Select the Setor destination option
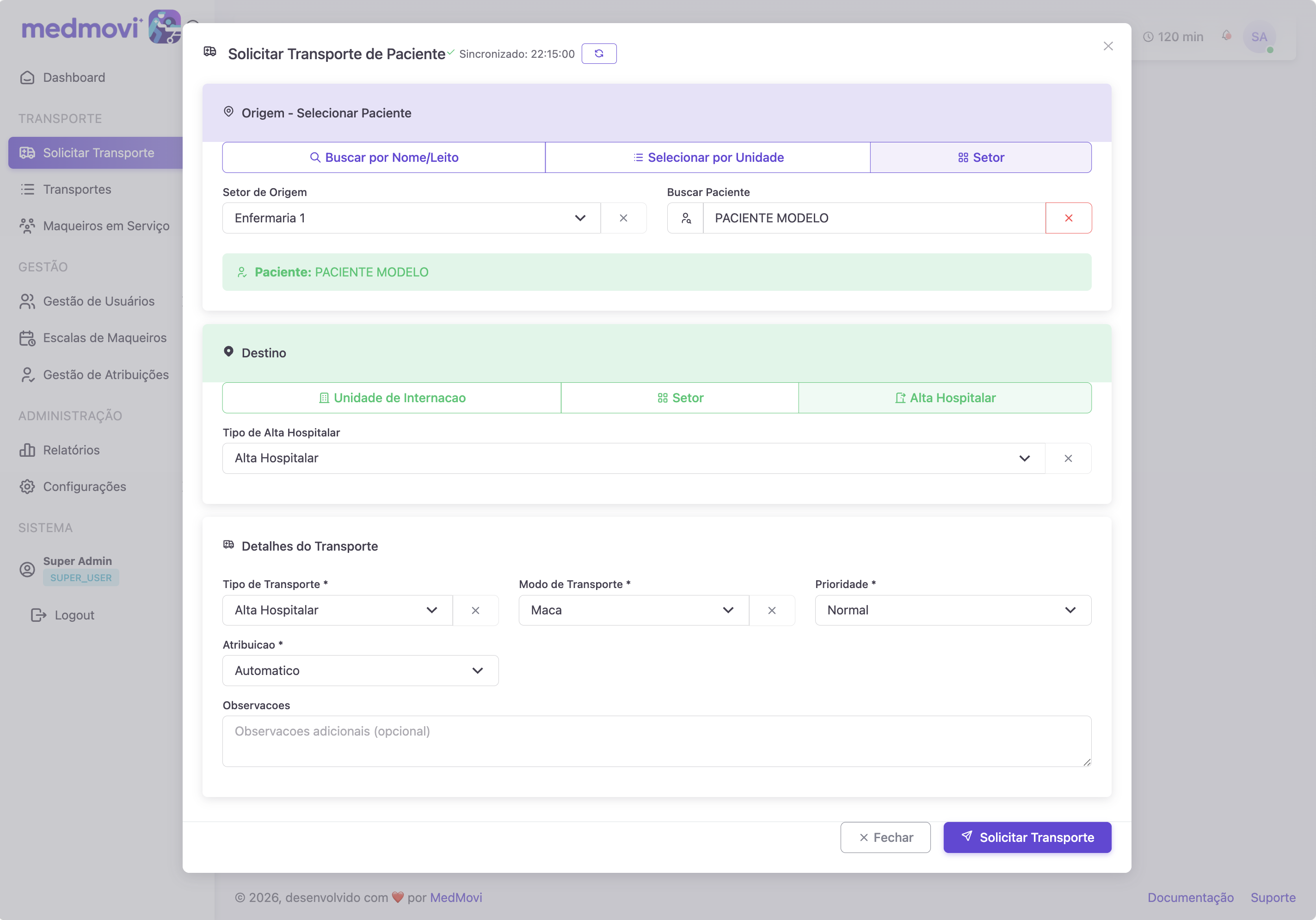This screenshot has height=920, width=1316. point(680,397)
